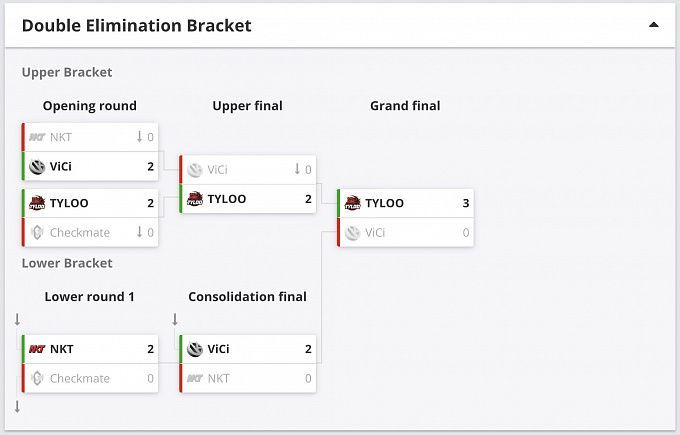
Task: Open TYLOO team name in Upper final
Action: (x=227, y=199)
